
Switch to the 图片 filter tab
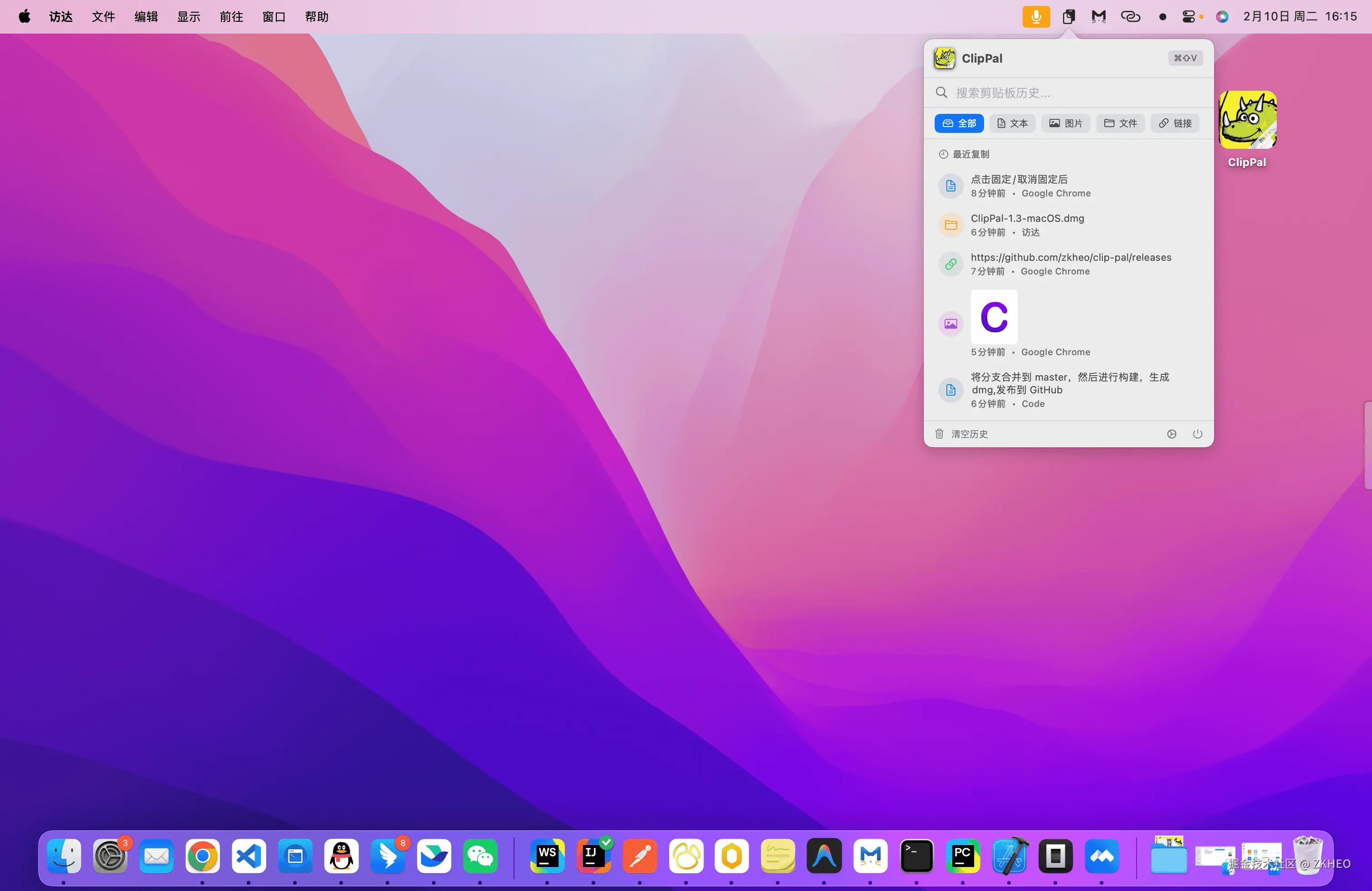tap(1065, 123)
